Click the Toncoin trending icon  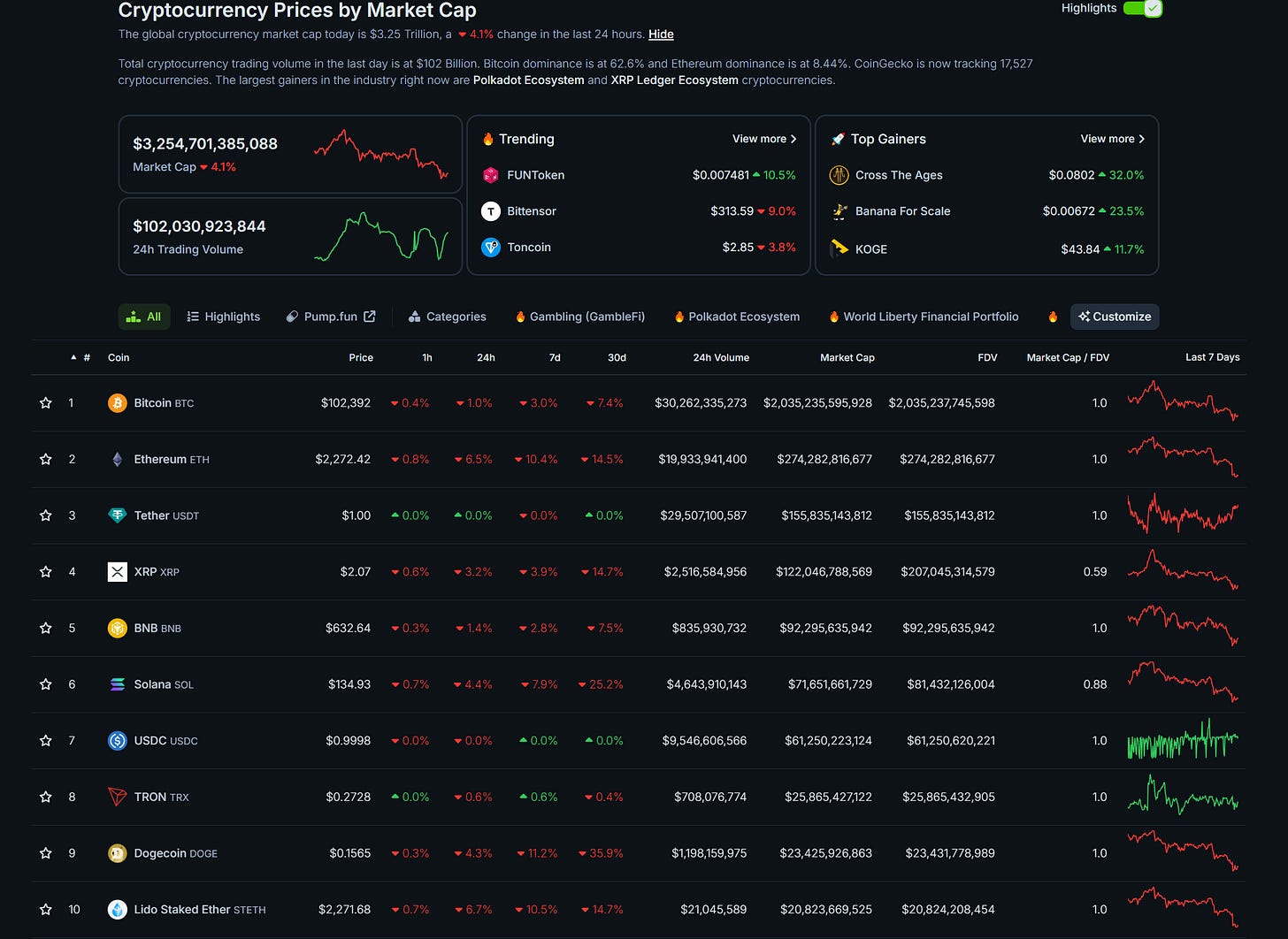tap(491, 248)
